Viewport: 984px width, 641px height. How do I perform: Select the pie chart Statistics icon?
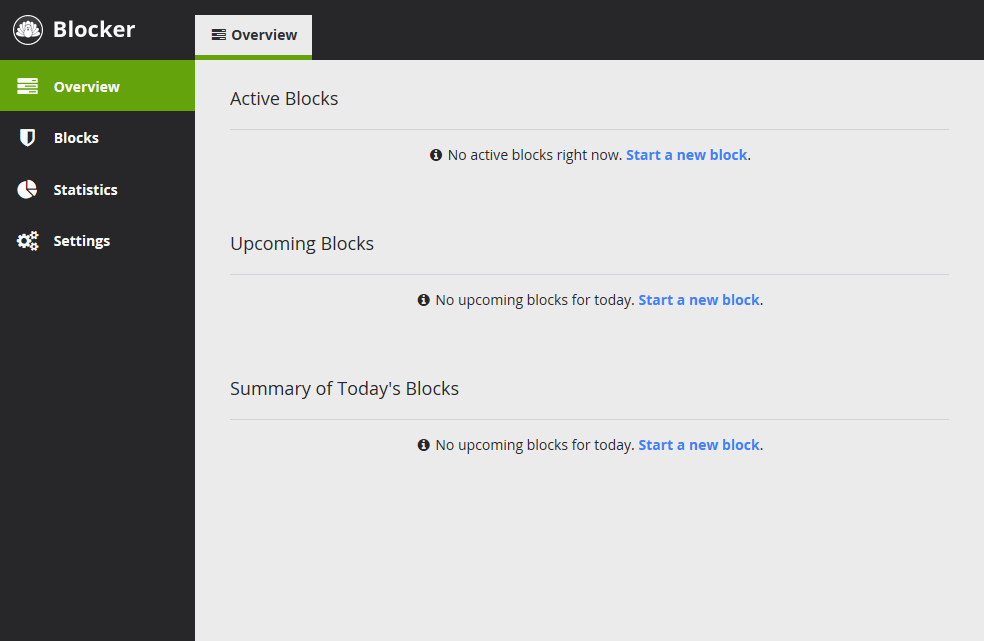point(27,189)
